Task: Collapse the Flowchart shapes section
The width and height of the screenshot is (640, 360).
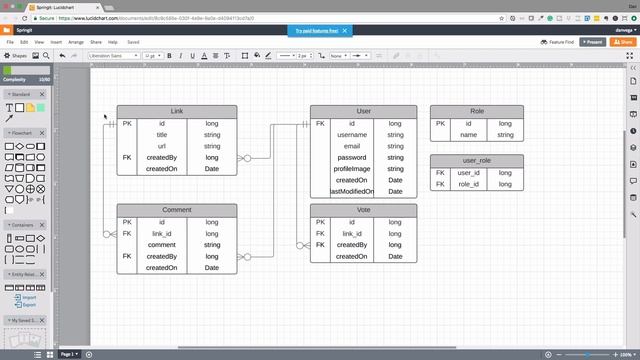Action: coord(20,133)
